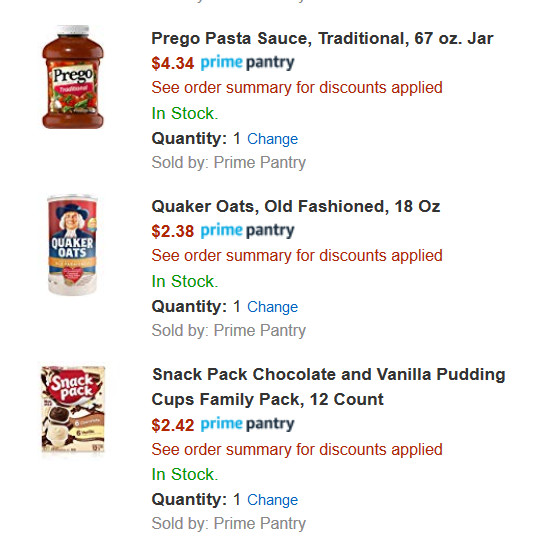
Task: Change quantity for Snack Pack pudding cups
Action: point(273,500)
